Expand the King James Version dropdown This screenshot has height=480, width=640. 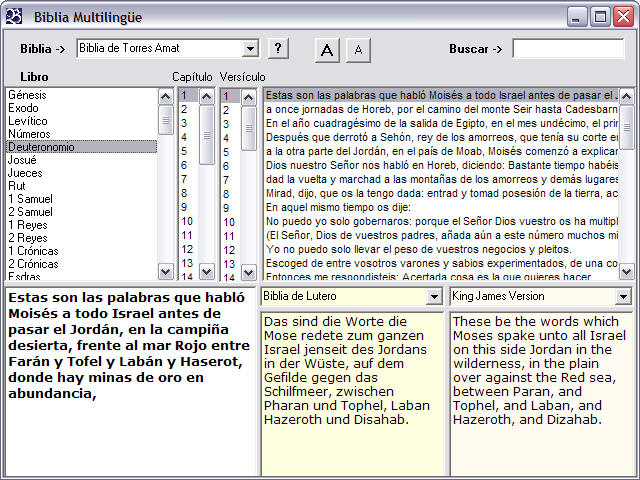(623, 297)
